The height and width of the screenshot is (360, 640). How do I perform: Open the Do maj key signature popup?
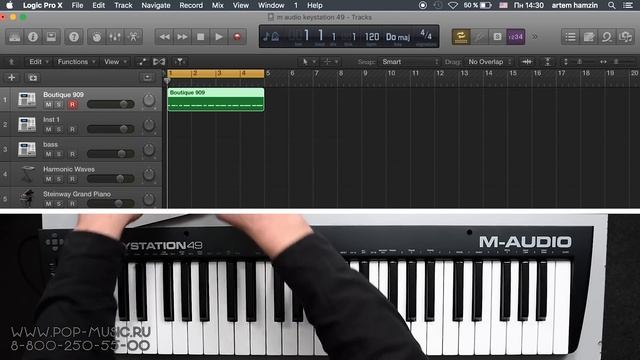click(398, 37)
